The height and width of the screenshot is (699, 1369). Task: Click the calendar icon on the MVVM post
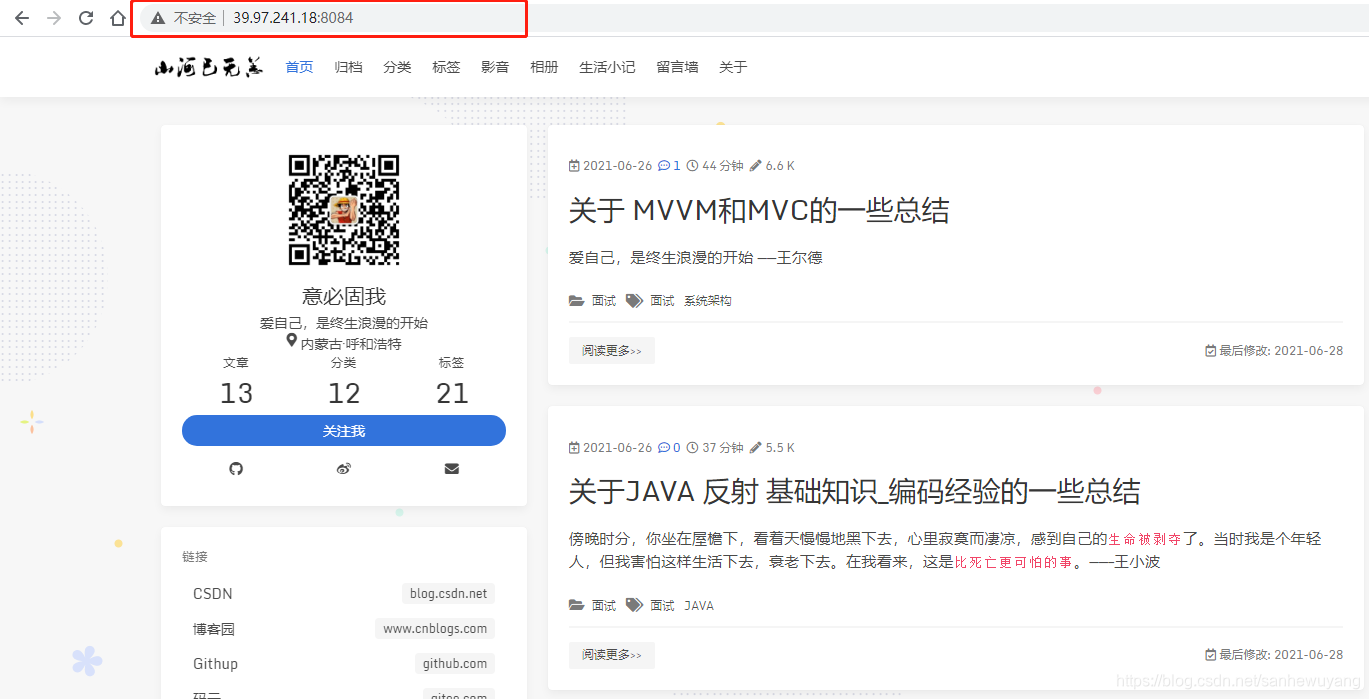tap(574, 166)
